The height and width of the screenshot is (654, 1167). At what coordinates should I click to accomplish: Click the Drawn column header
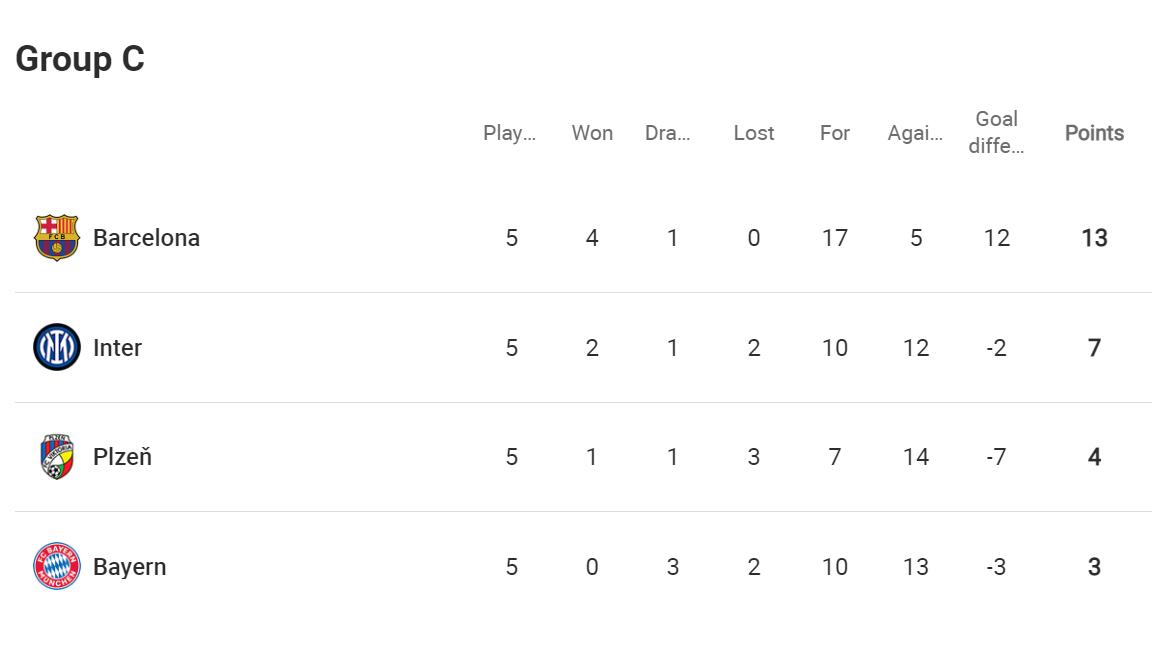coord(668,133)
